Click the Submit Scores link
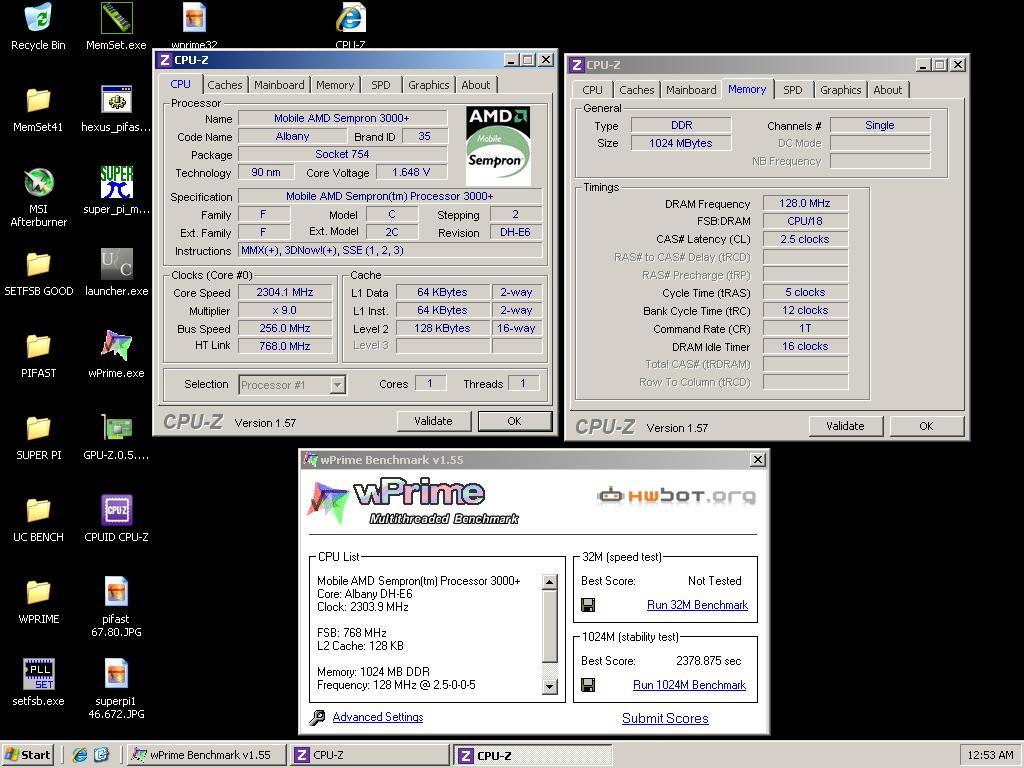 (665, 718)
